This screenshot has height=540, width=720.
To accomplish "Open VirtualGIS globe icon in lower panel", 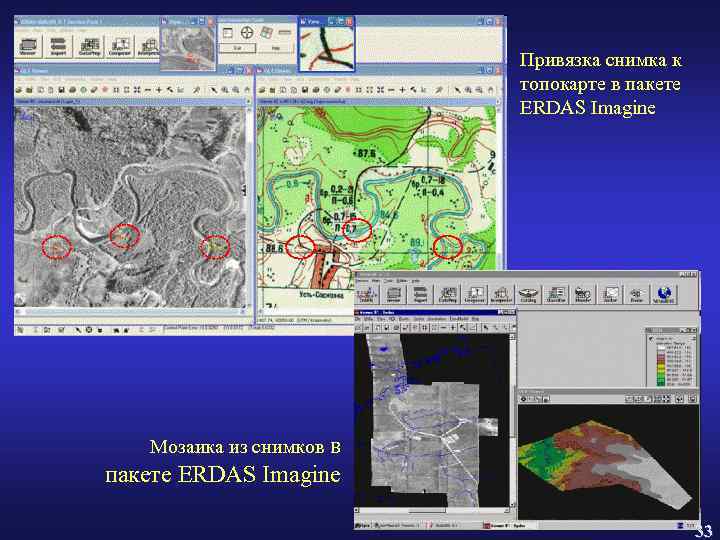I will (664, 294).
